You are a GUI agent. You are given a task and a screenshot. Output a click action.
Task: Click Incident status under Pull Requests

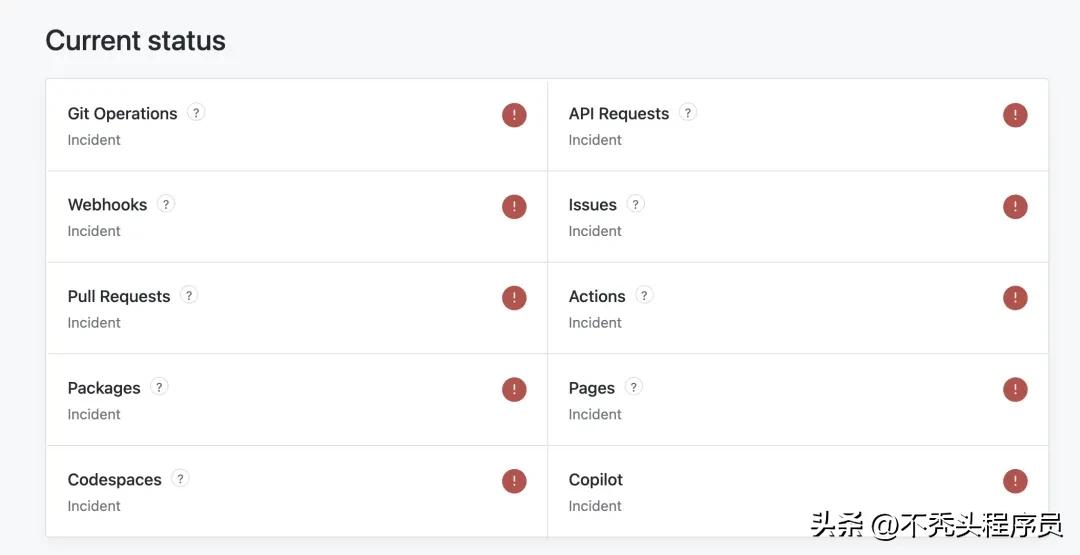tap(94, 323)
